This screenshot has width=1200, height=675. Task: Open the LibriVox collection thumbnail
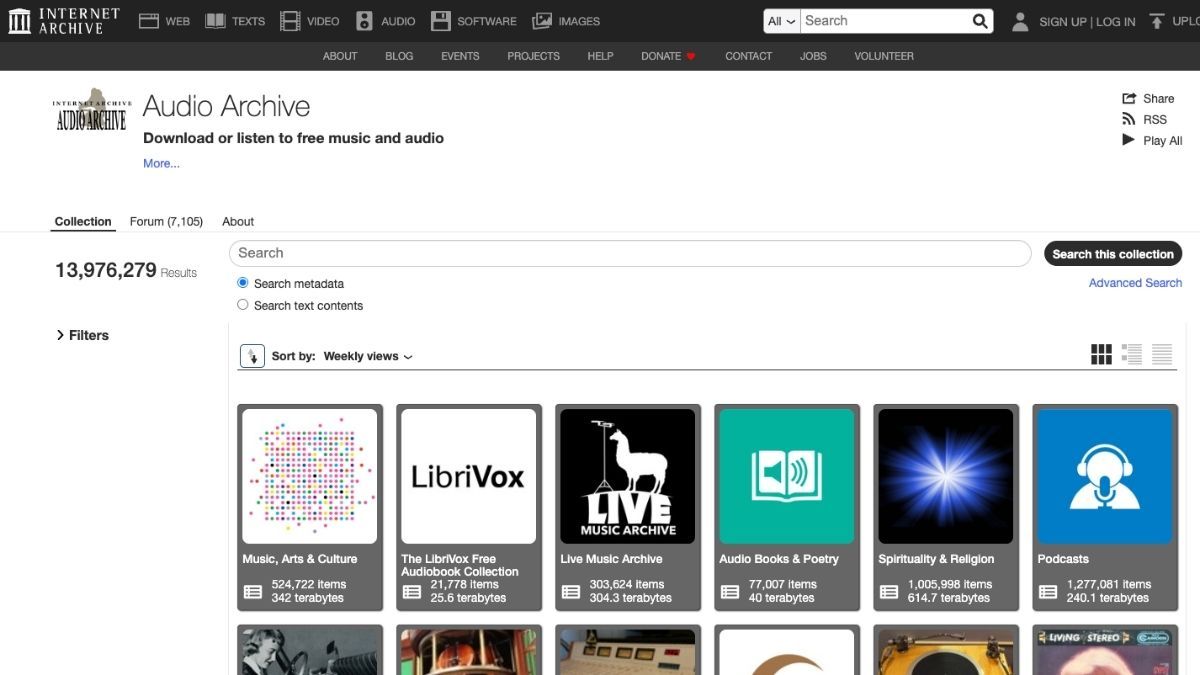click(469, 476)
